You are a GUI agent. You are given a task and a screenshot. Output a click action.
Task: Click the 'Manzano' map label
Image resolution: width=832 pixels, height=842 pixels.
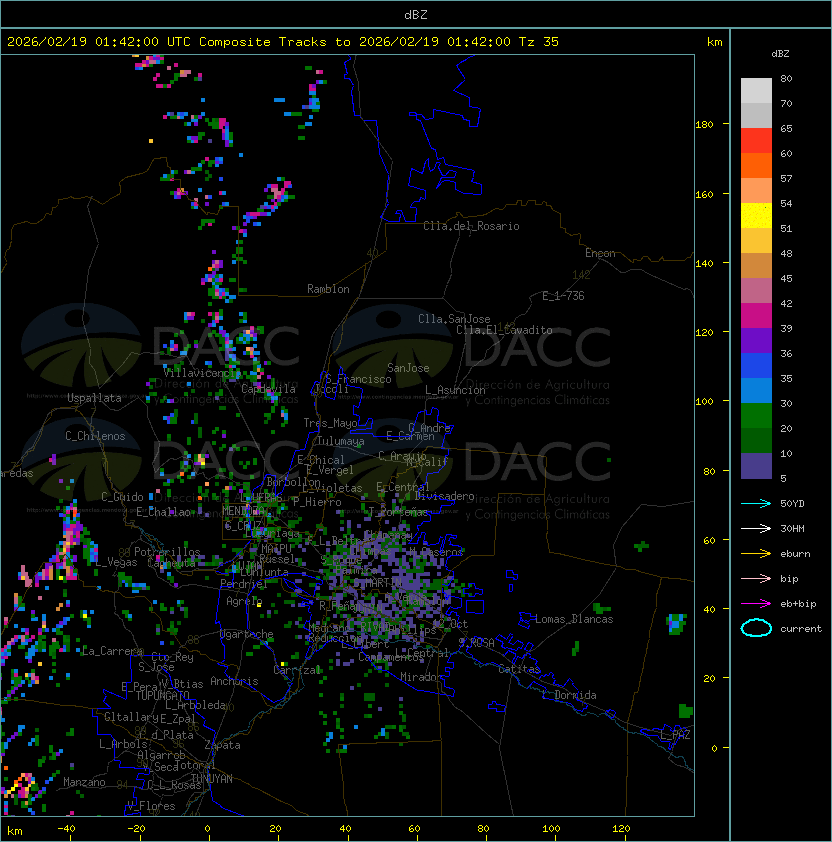(x=84, y=782)
